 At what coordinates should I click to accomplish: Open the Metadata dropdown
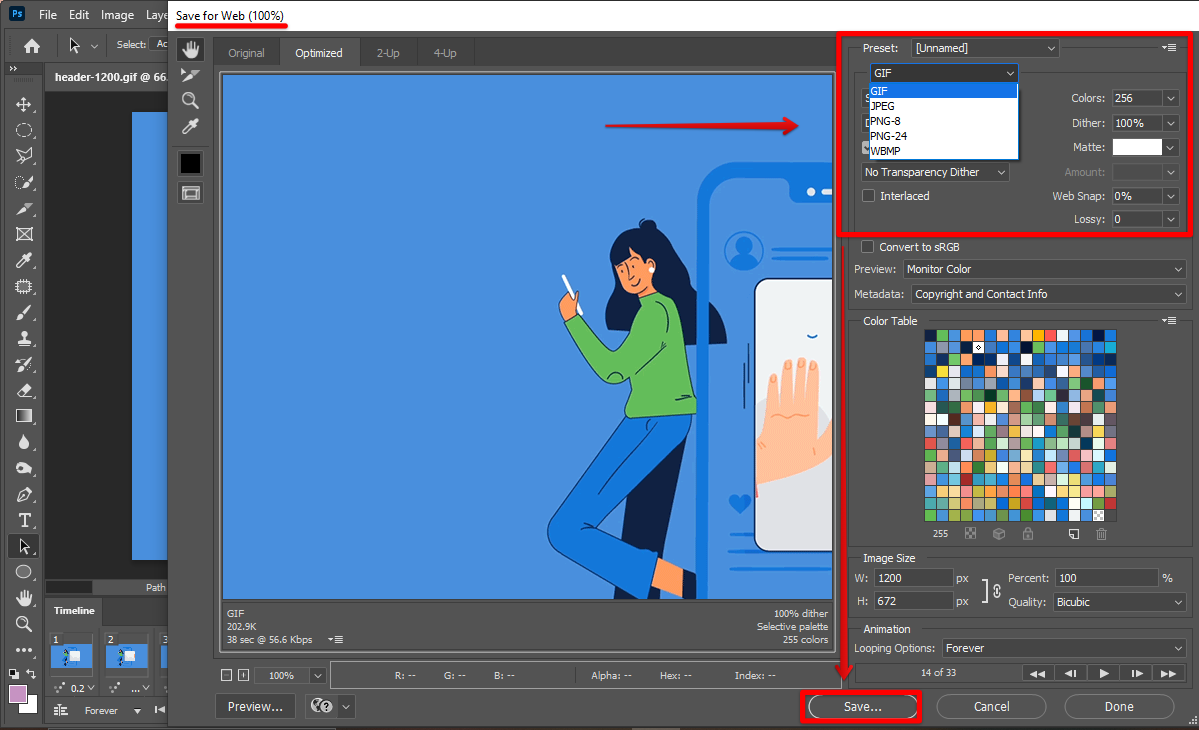pos(1048,294)
